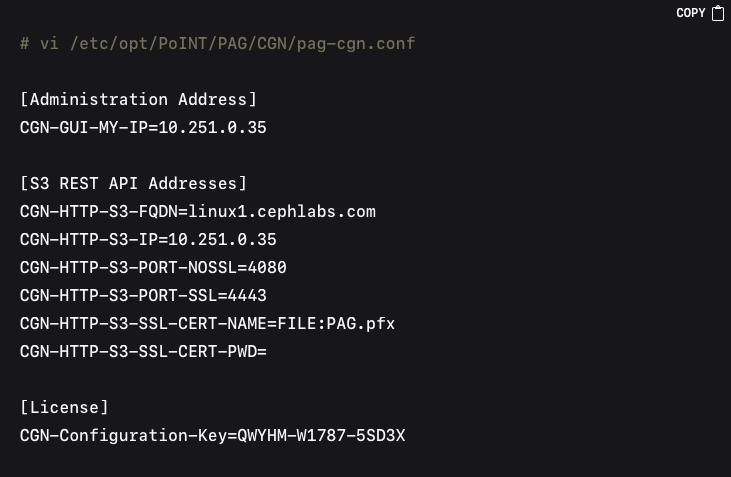
Task: Click the QWYHM-W1787-5SD3X license key
Action: [x=322, y=435]
